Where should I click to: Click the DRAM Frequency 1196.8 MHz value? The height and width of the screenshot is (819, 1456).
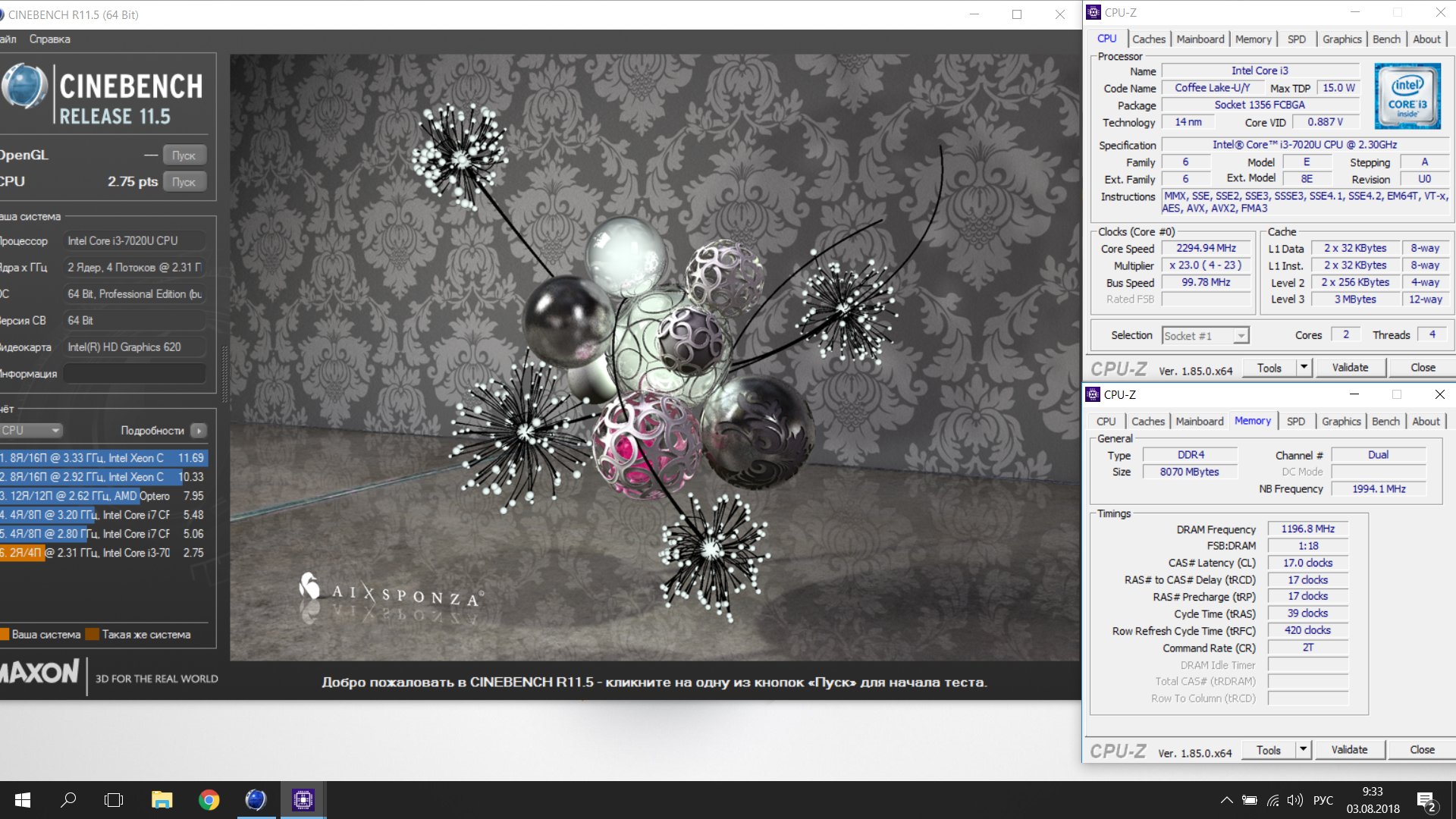(1308, 529)
